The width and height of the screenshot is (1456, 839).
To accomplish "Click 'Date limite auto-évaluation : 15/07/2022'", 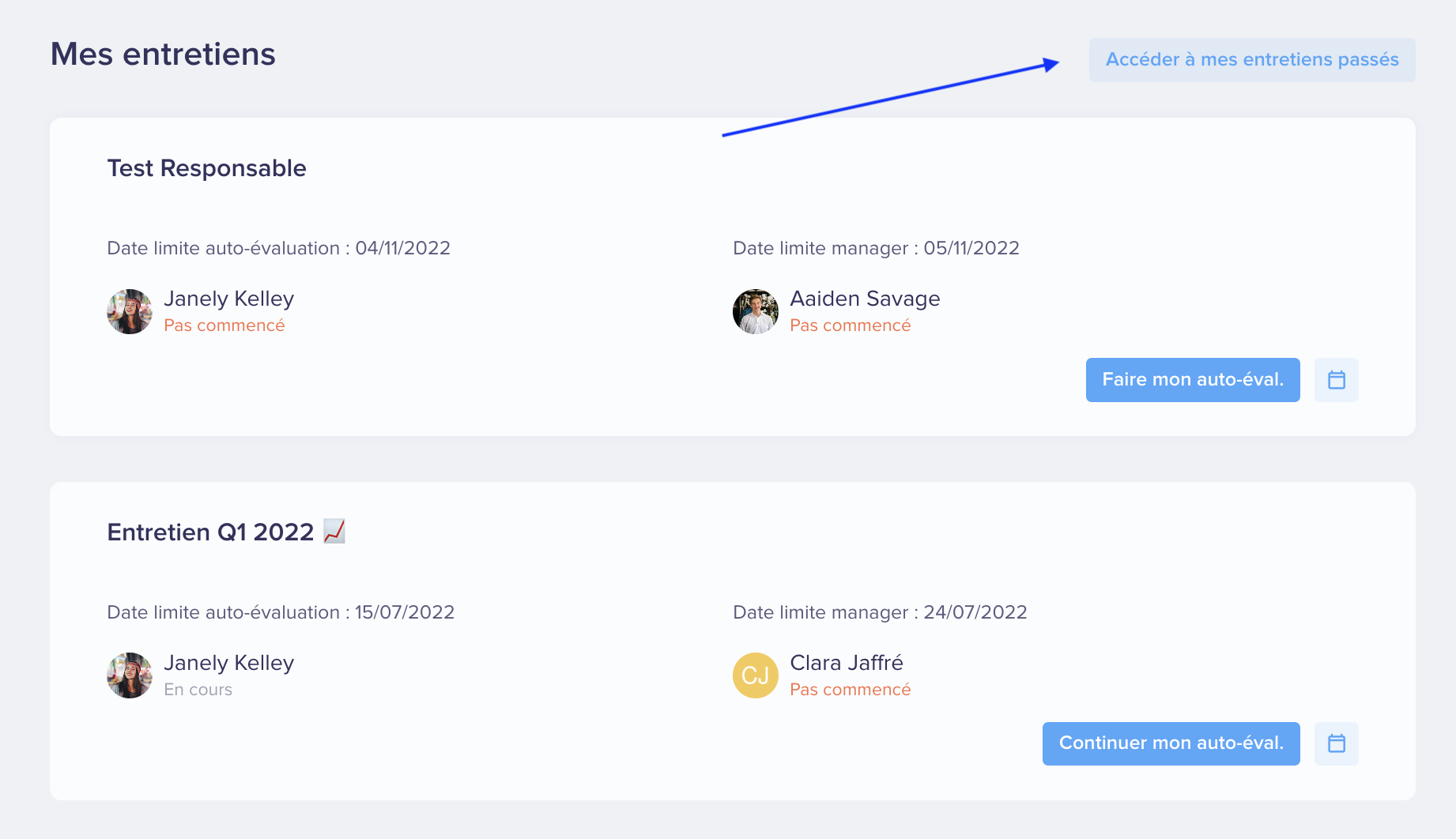I will pos(281,612).
